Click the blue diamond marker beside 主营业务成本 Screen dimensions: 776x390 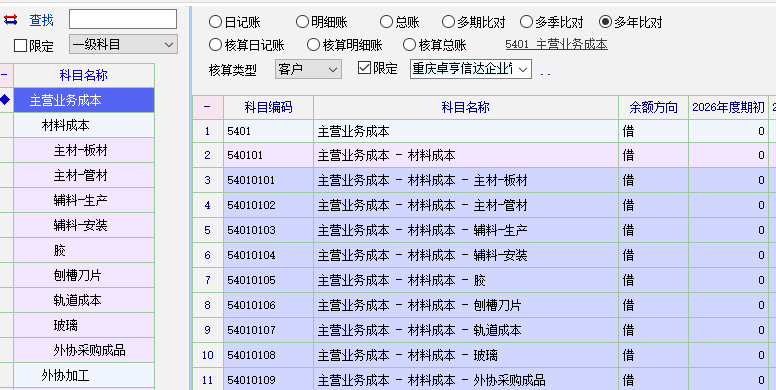point(5,100)
